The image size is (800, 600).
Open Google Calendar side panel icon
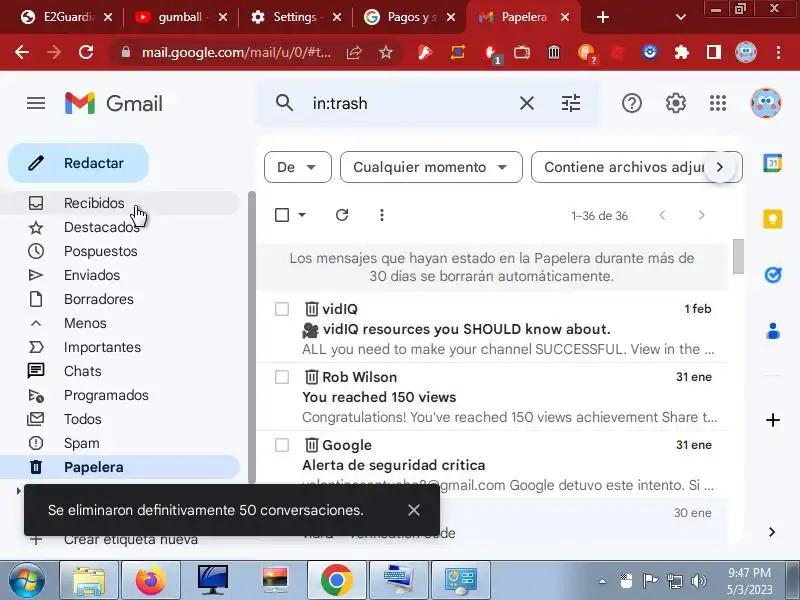pos(772,163)
